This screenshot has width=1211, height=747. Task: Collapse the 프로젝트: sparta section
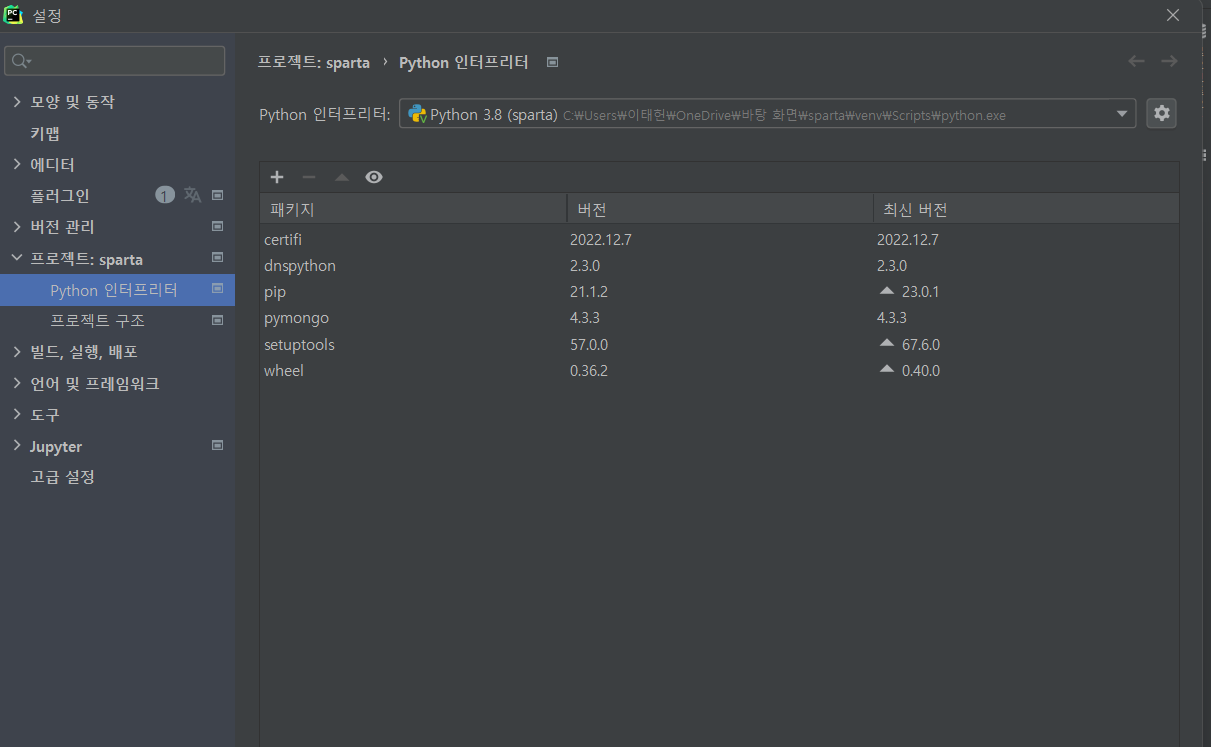point(16,258)
